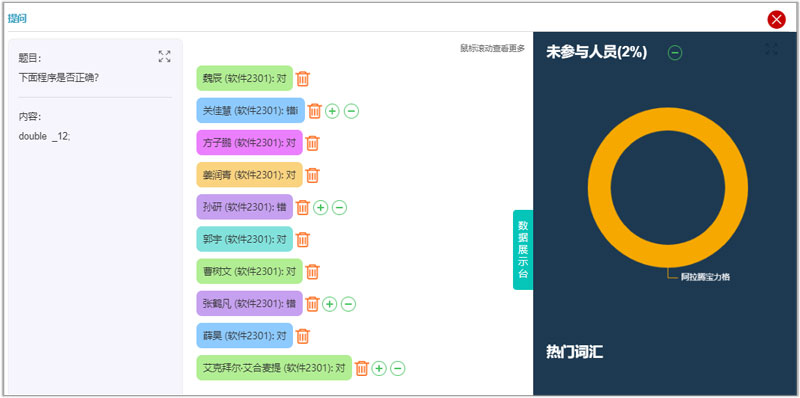Click plus icon beside 艾克拜尔·艾合麦提's answer
Image resolution: width=800 pixels, height=398 pixels.
tap(379, 368)
